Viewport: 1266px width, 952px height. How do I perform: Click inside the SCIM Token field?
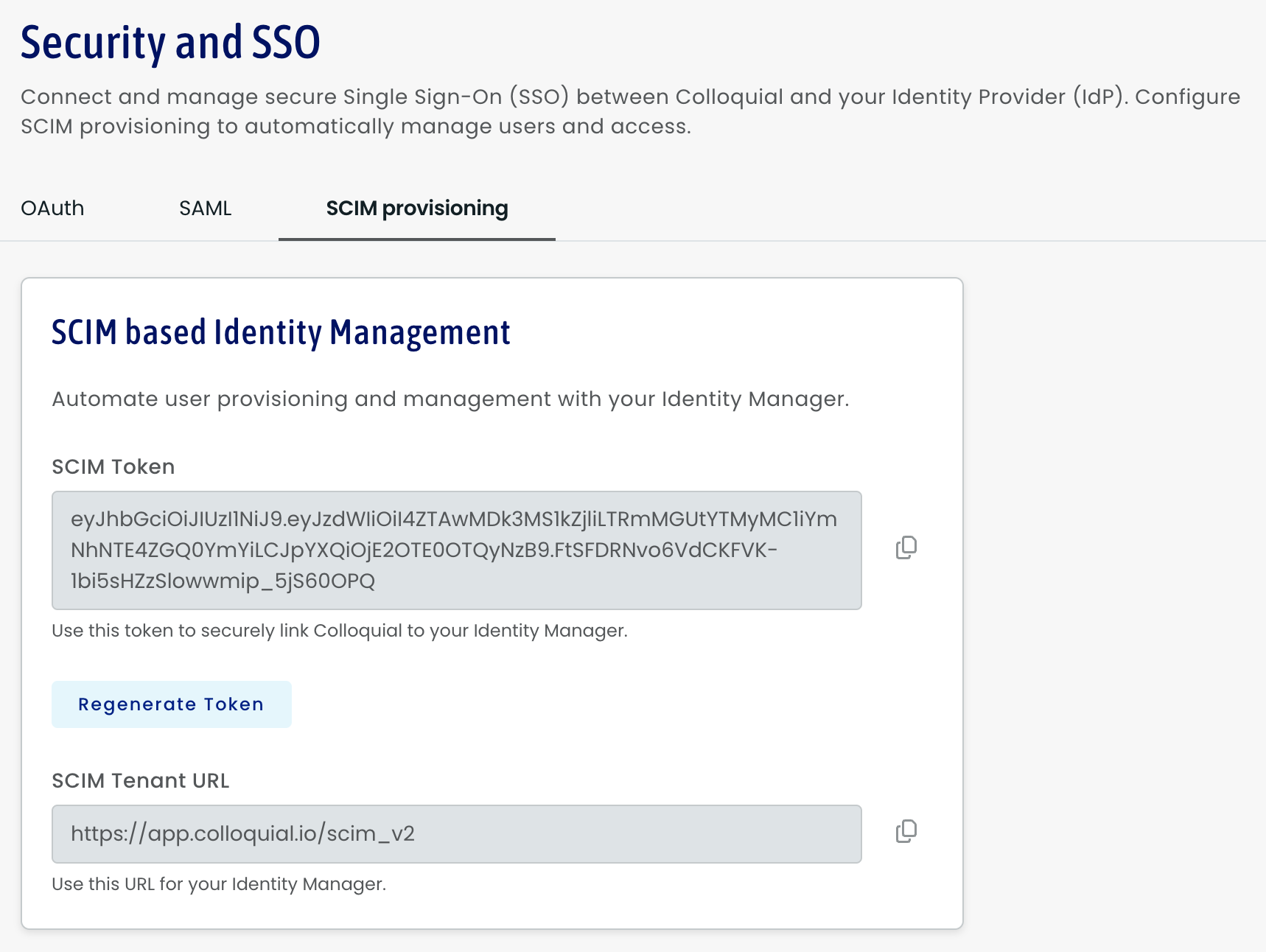(x=457, y=550)
